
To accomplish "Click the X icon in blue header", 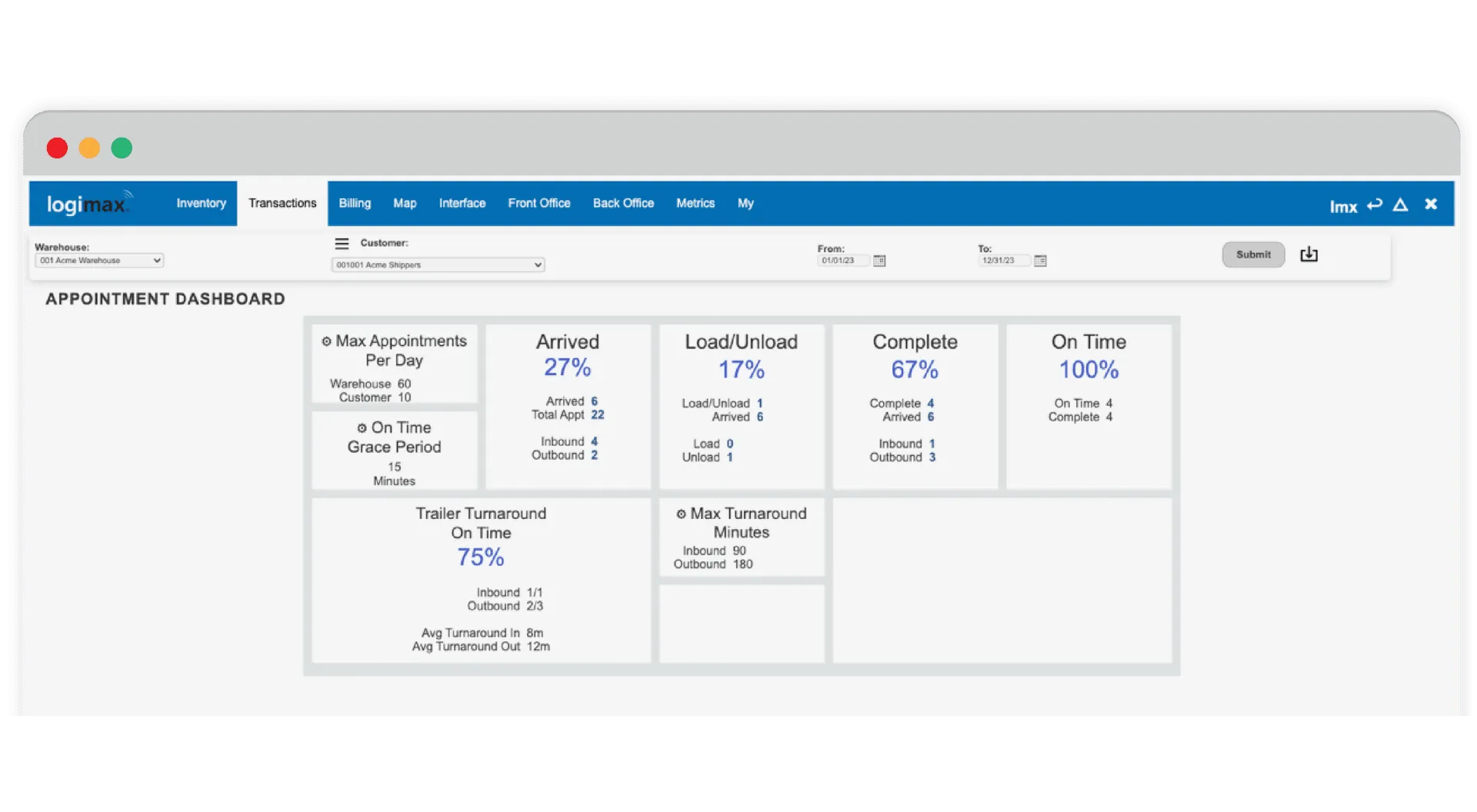I will click(x=1431, y=204).
